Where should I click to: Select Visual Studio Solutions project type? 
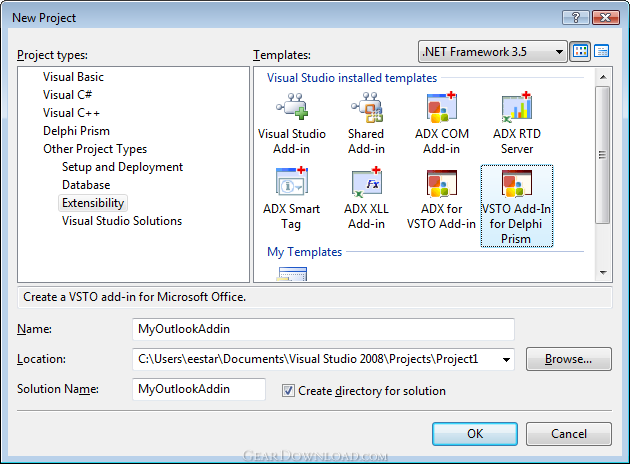point(122,221)
